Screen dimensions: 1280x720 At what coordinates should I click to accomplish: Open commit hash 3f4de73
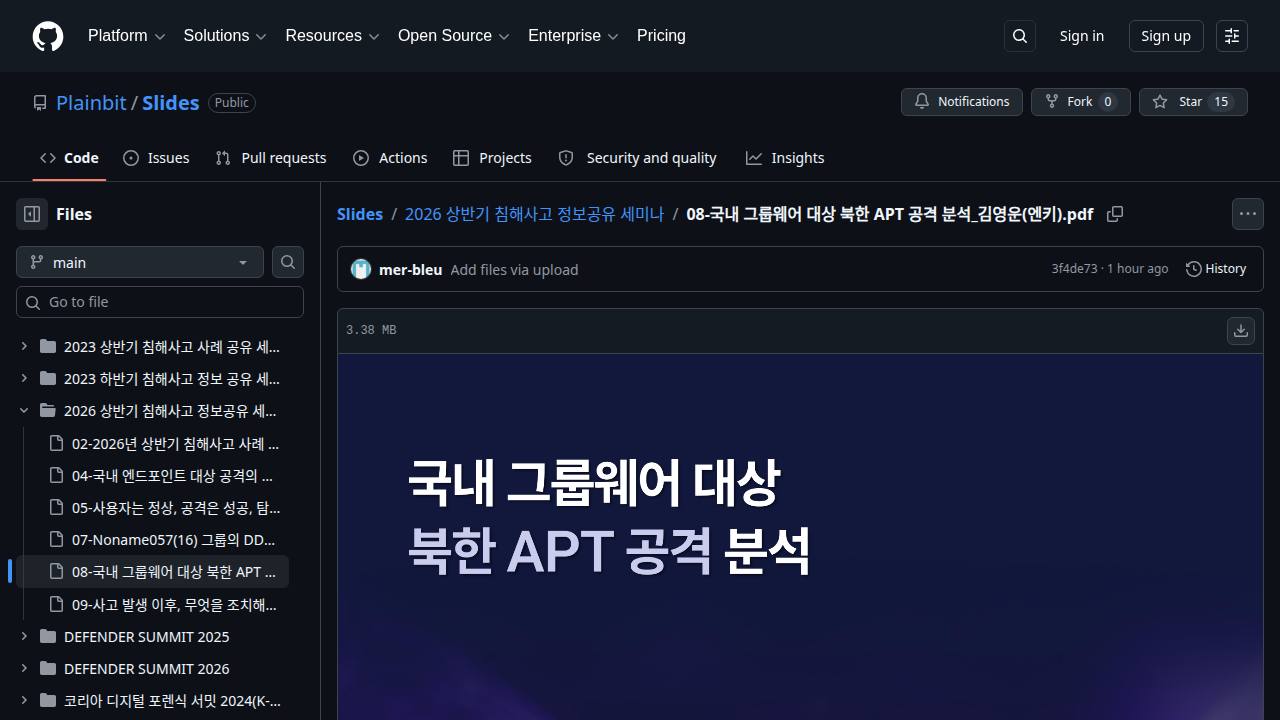click(x=1074, y=269)
